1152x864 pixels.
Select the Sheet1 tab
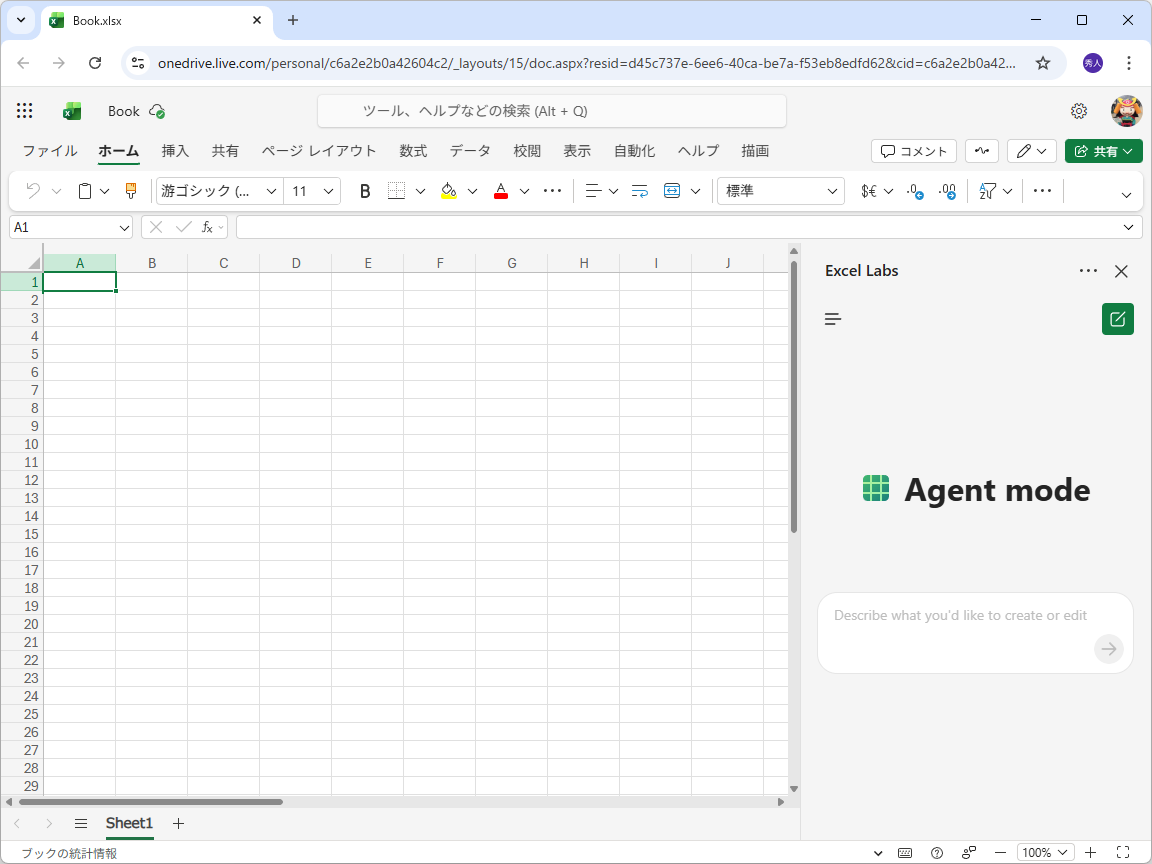[129, 824]
